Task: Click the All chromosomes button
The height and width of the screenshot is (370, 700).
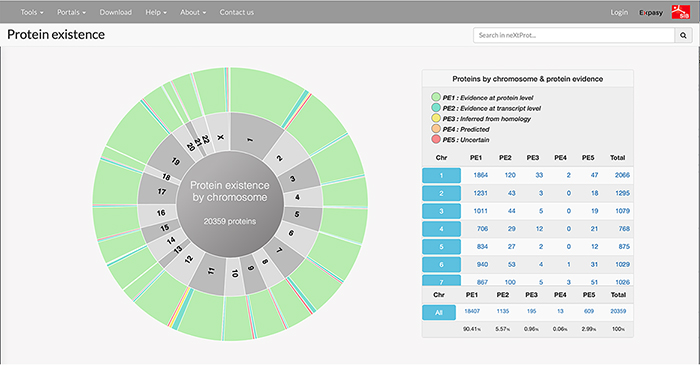Action: click(x=439, y=312)
